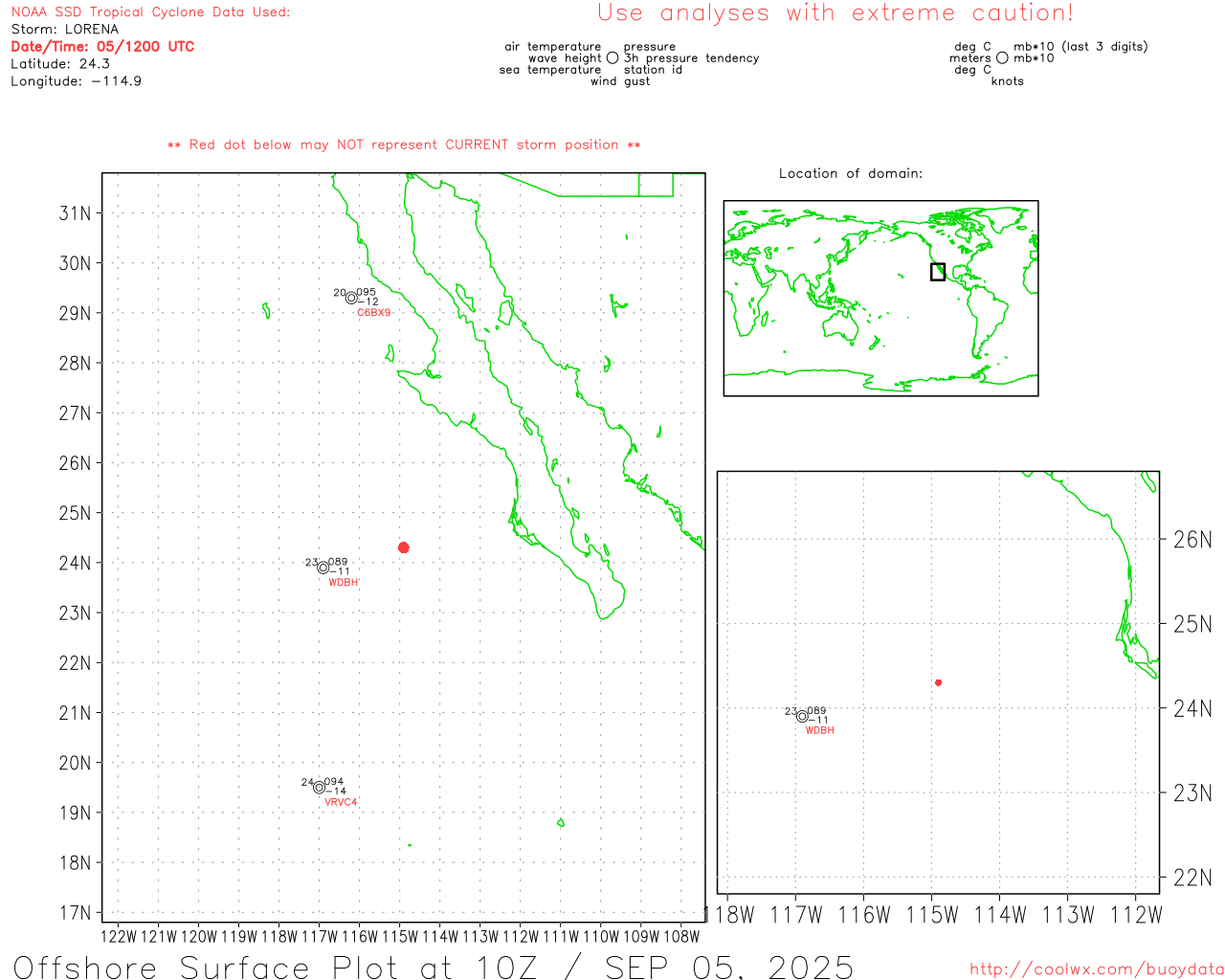Click the 112W label on inset map
The image size is (1225, 980).
click(1136, 915)
